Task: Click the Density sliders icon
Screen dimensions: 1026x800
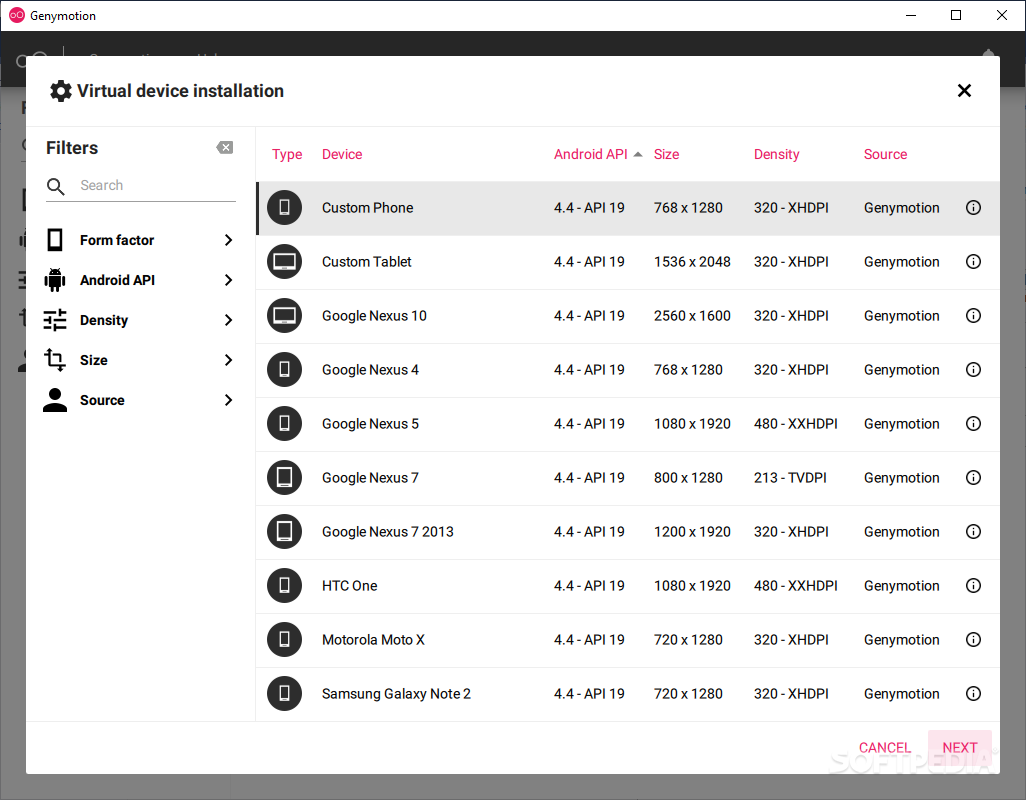Action: point(55,320)
